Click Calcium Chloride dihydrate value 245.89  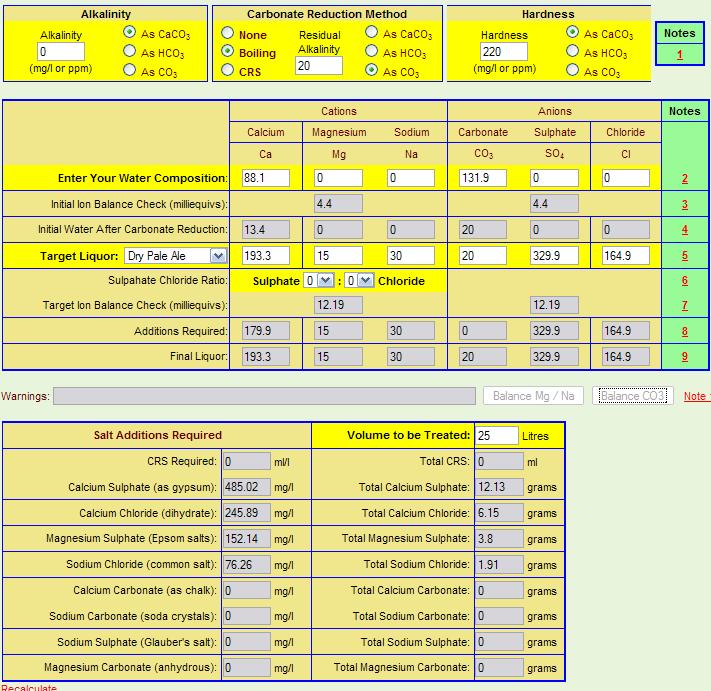pyautogui.click(x=247, y=513)
